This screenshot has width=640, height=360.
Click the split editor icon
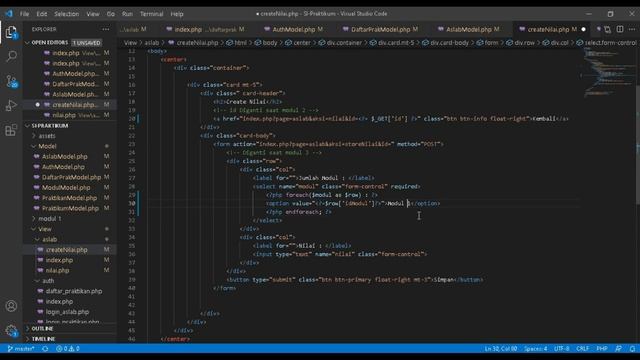pos(620,29)
